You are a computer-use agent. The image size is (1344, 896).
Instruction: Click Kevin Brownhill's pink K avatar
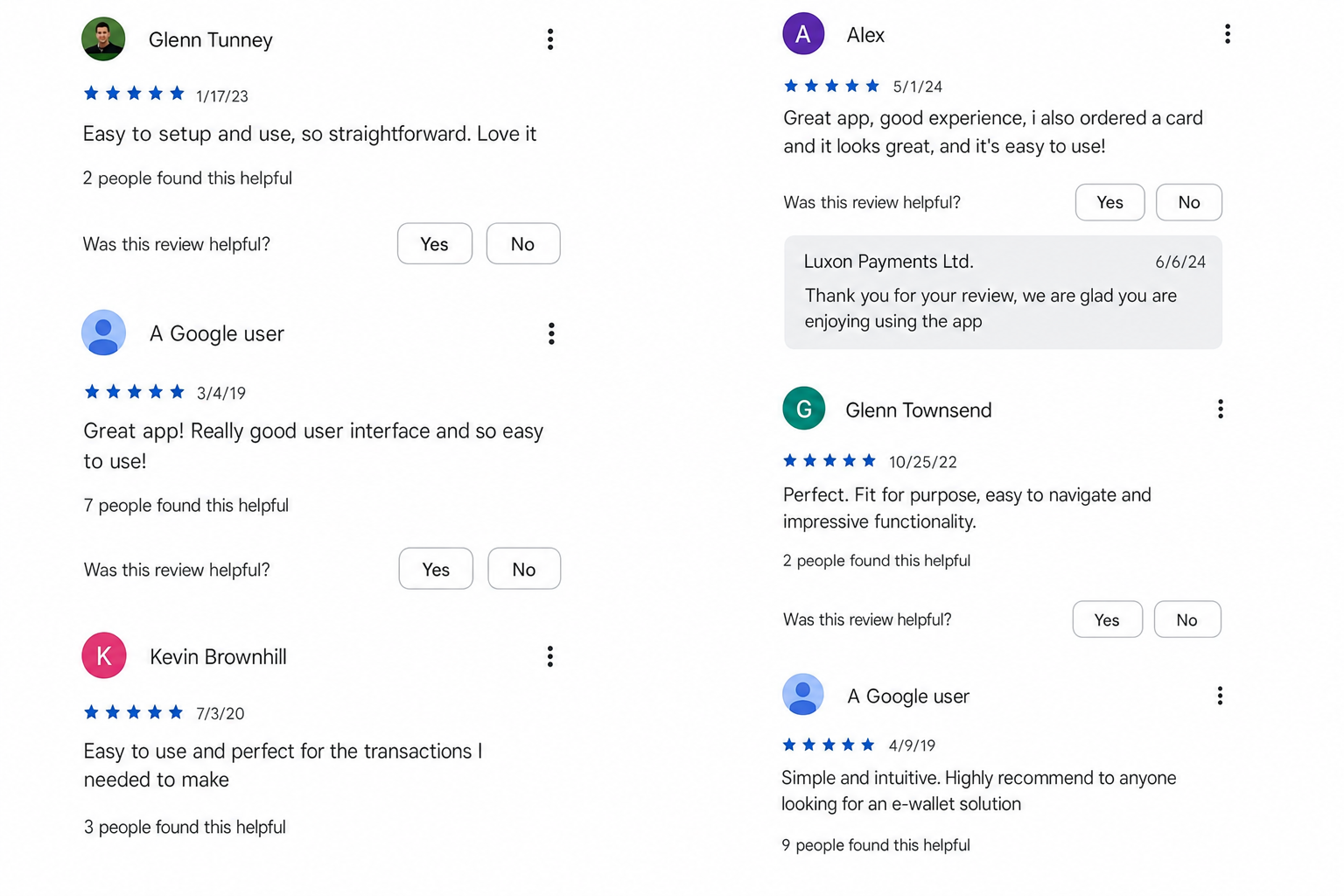click(104, 655)
